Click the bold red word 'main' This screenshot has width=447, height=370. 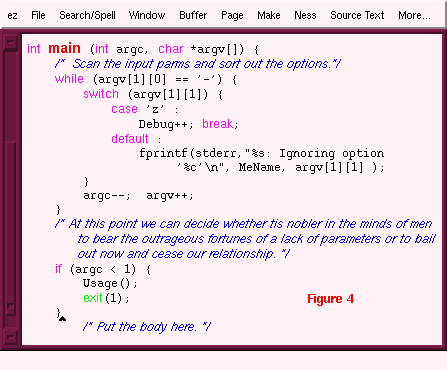click(x=64, y=49)
